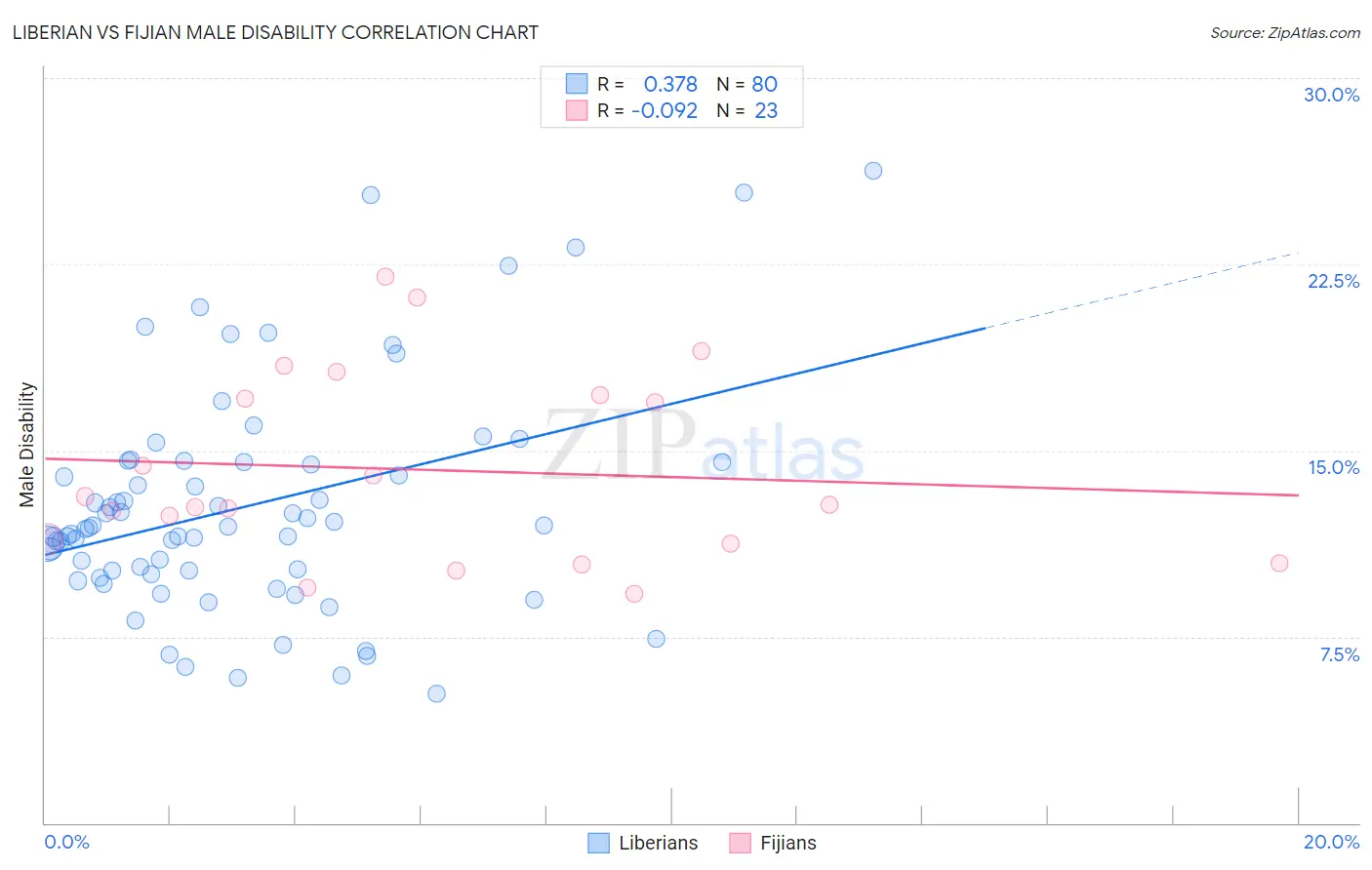Click the chart title text
The width and height of the screenshot is (1372, 870).
pyautogui.click(x=275, y=32)
